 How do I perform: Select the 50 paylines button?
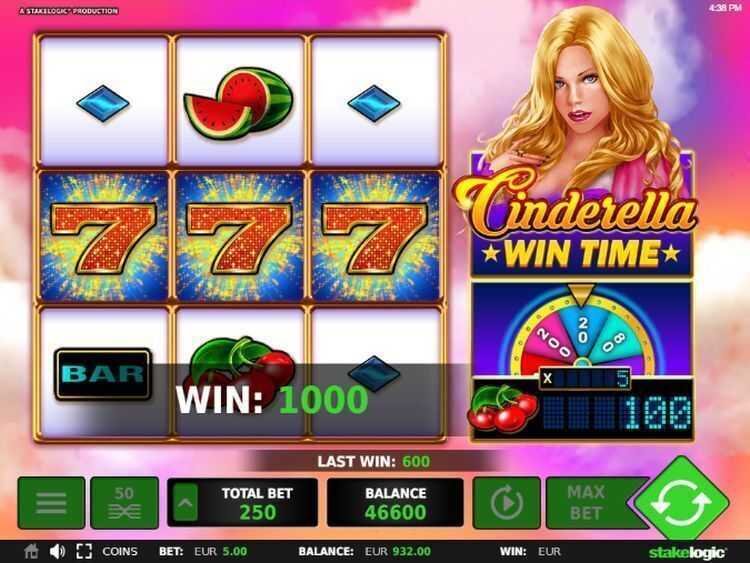124,503
